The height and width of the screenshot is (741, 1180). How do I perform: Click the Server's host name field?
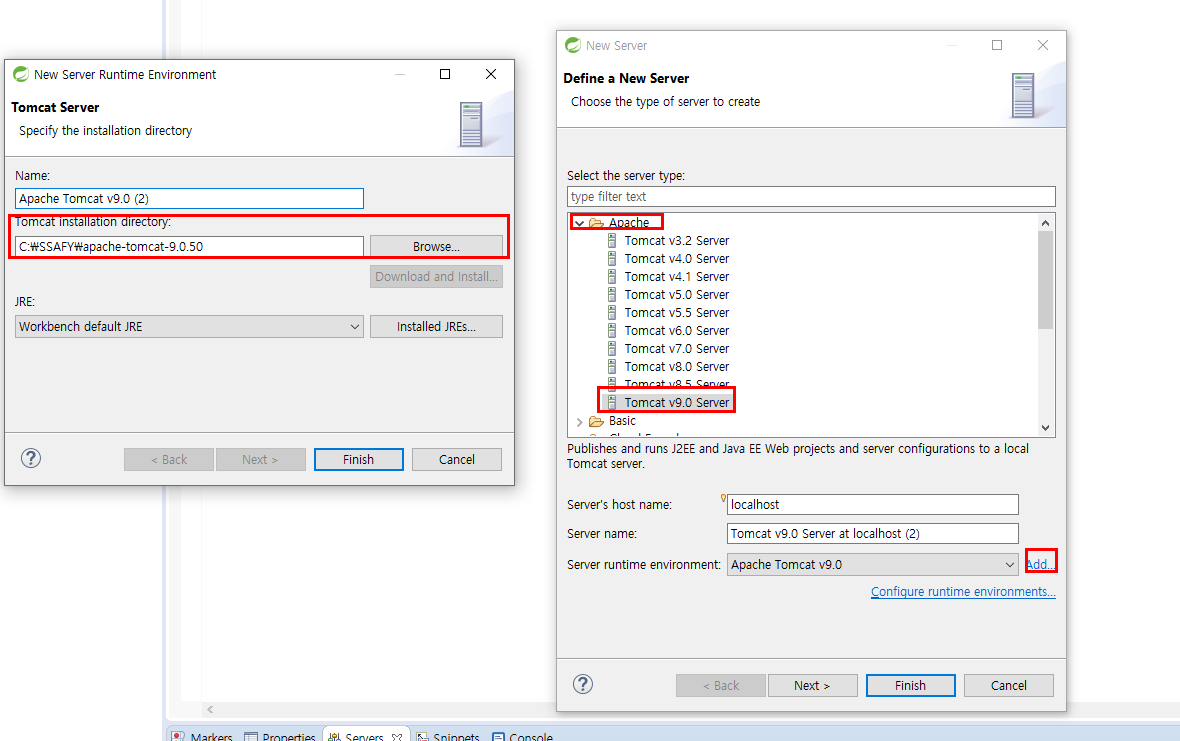click(x=873, y=505)
